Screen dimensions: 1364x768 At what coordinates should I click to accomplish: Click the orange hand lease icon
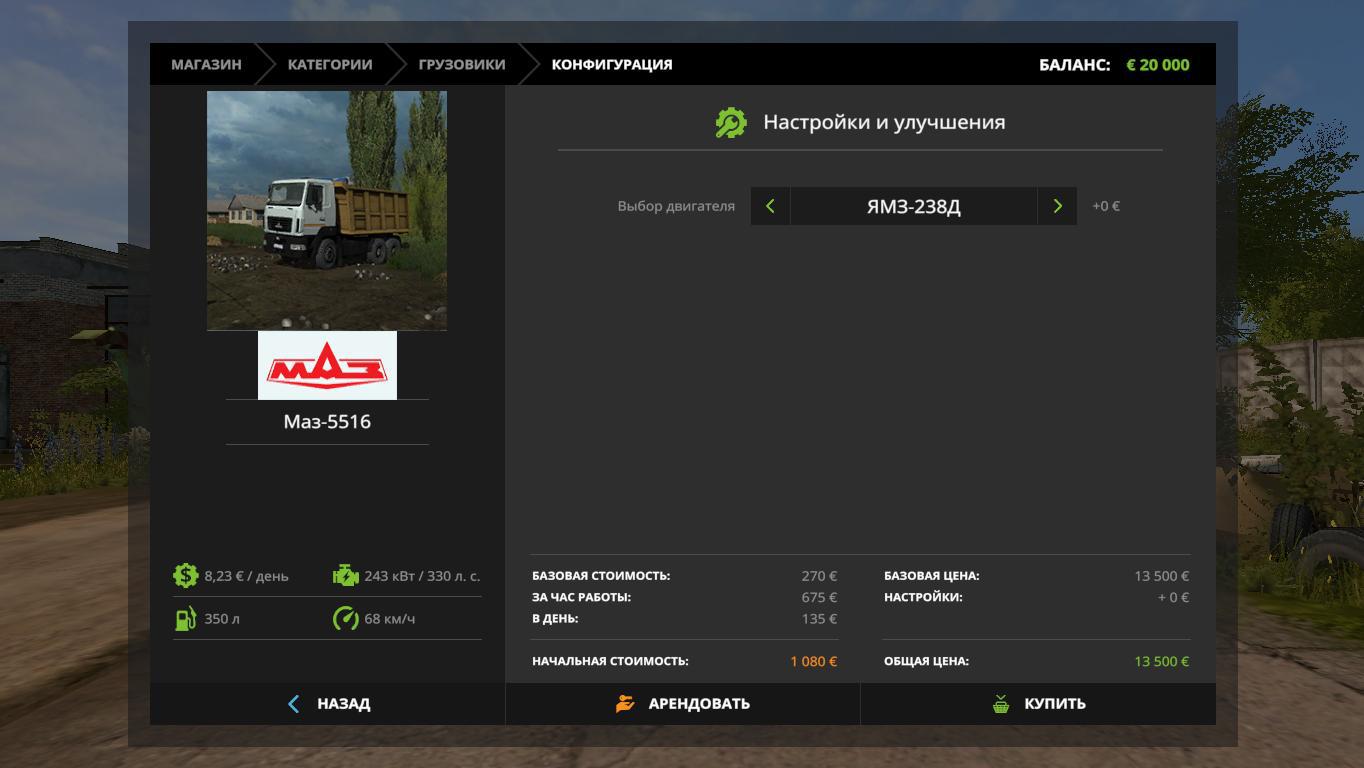tap(625, 704)
